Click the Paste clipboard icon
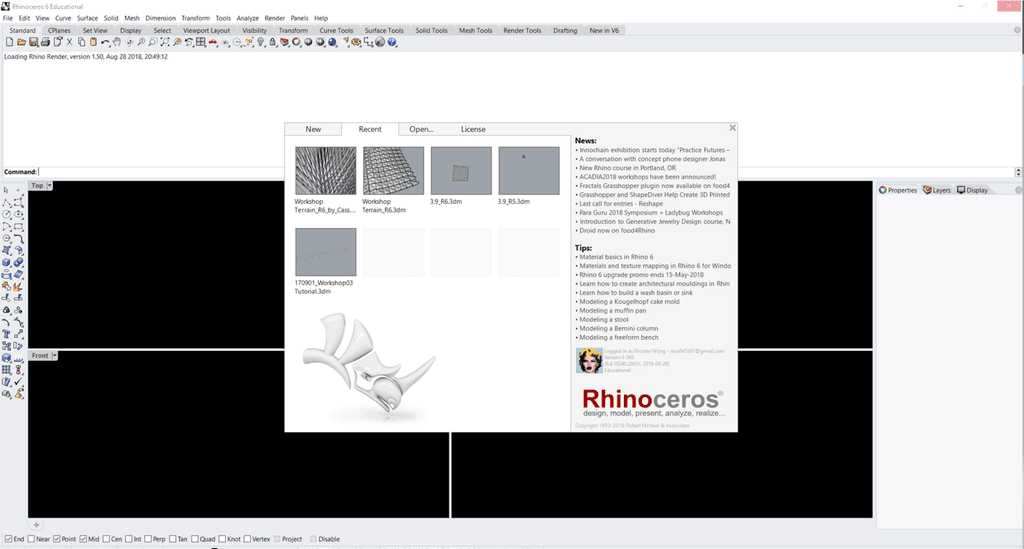Screen dimensions: 1024x549 93,42
